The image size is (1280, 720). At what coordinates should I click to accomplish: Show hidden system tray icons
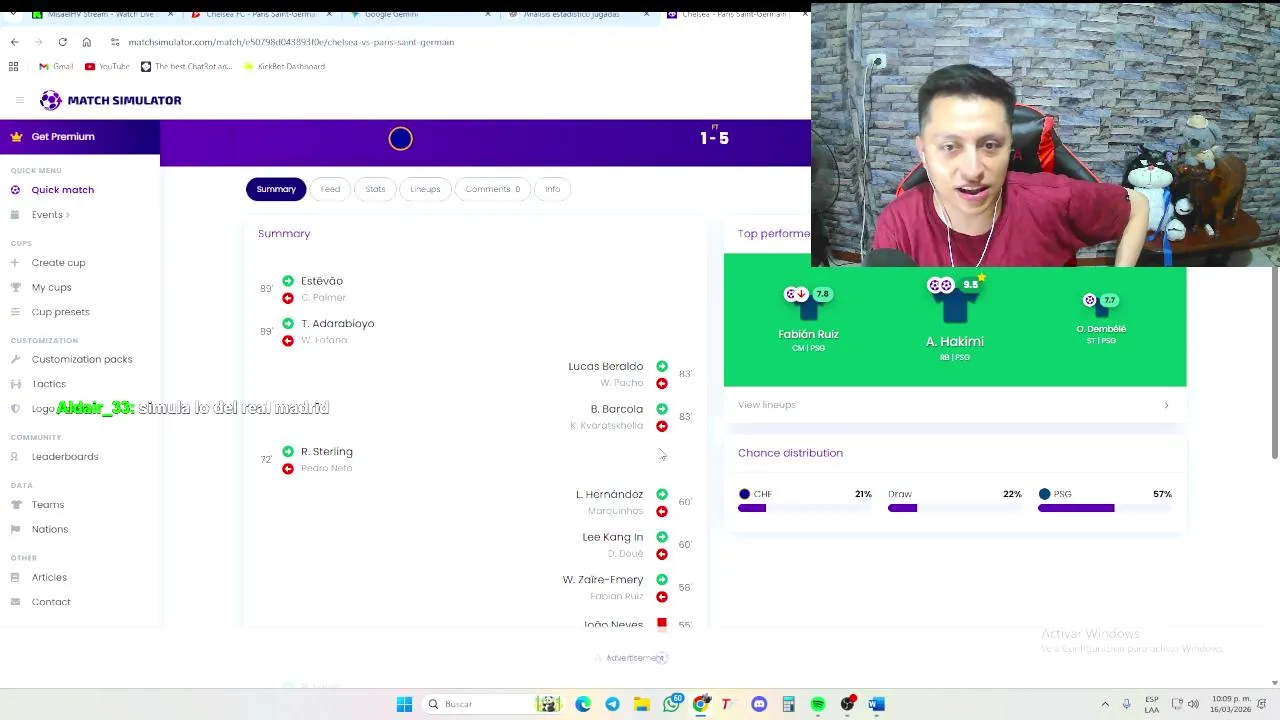pyautogui.click(x=1105, y=704)
